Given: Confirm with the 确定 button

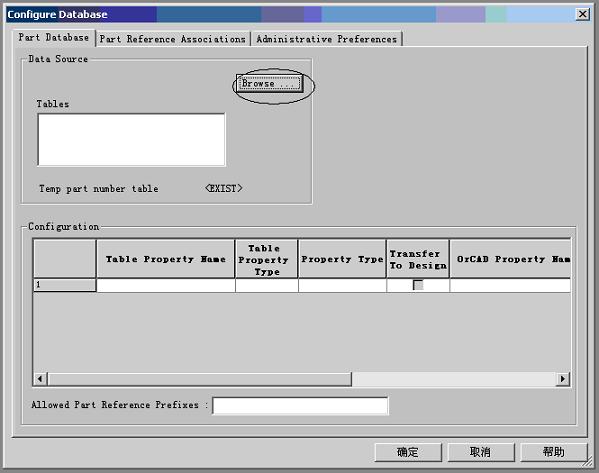Looking at the screenshot, I should (x=408, y=452).
